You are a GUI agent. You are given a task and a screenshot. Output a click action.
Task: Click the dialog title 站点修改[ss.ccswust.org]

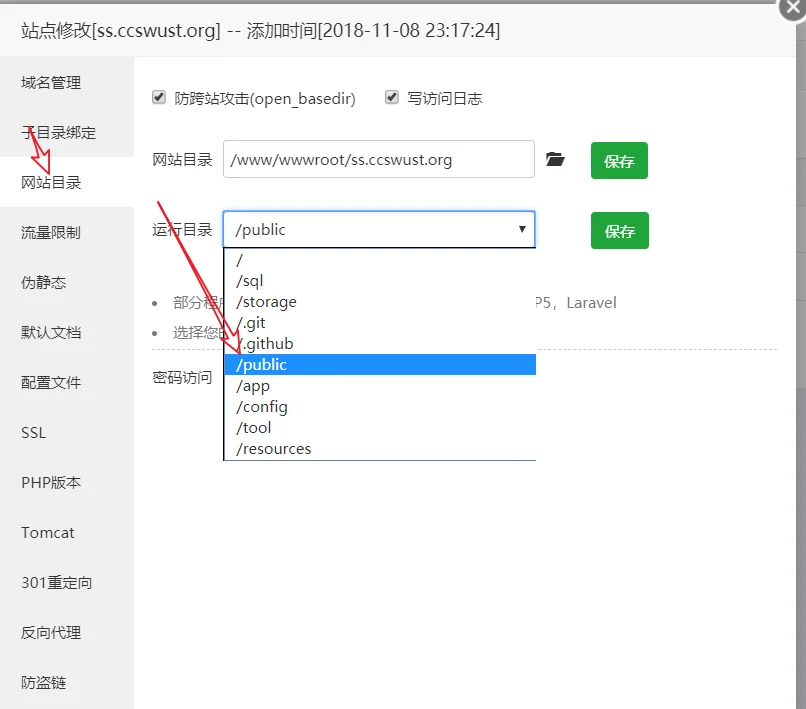[x=120, y=30]
